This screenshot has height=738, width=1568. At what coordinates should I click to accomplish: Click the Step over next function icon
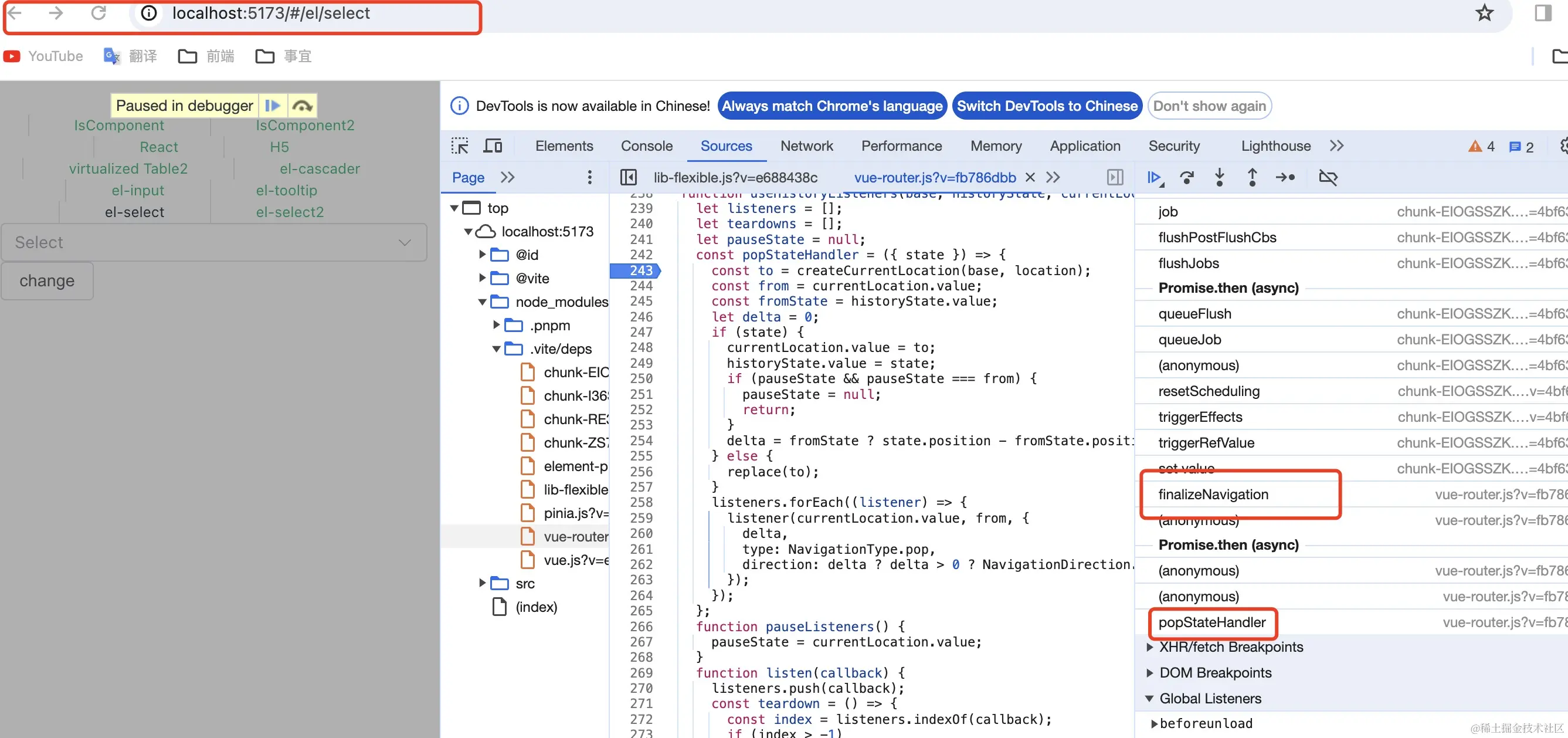pyautogui.click(x=1186, y=177)
